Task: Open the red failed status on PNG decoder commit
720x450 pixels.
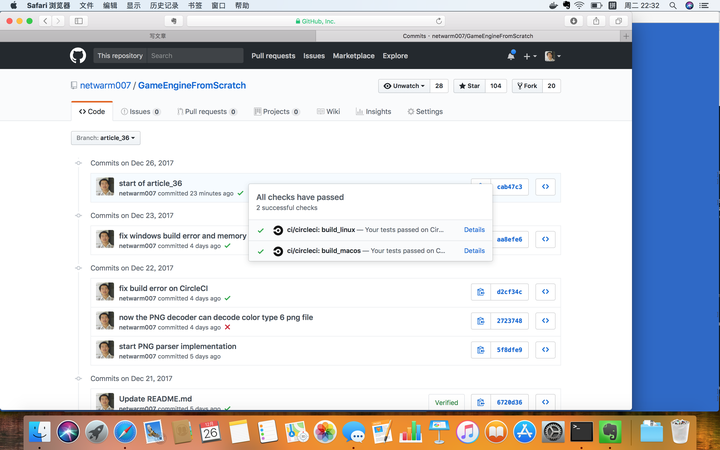Action: (x=227, y=327)
